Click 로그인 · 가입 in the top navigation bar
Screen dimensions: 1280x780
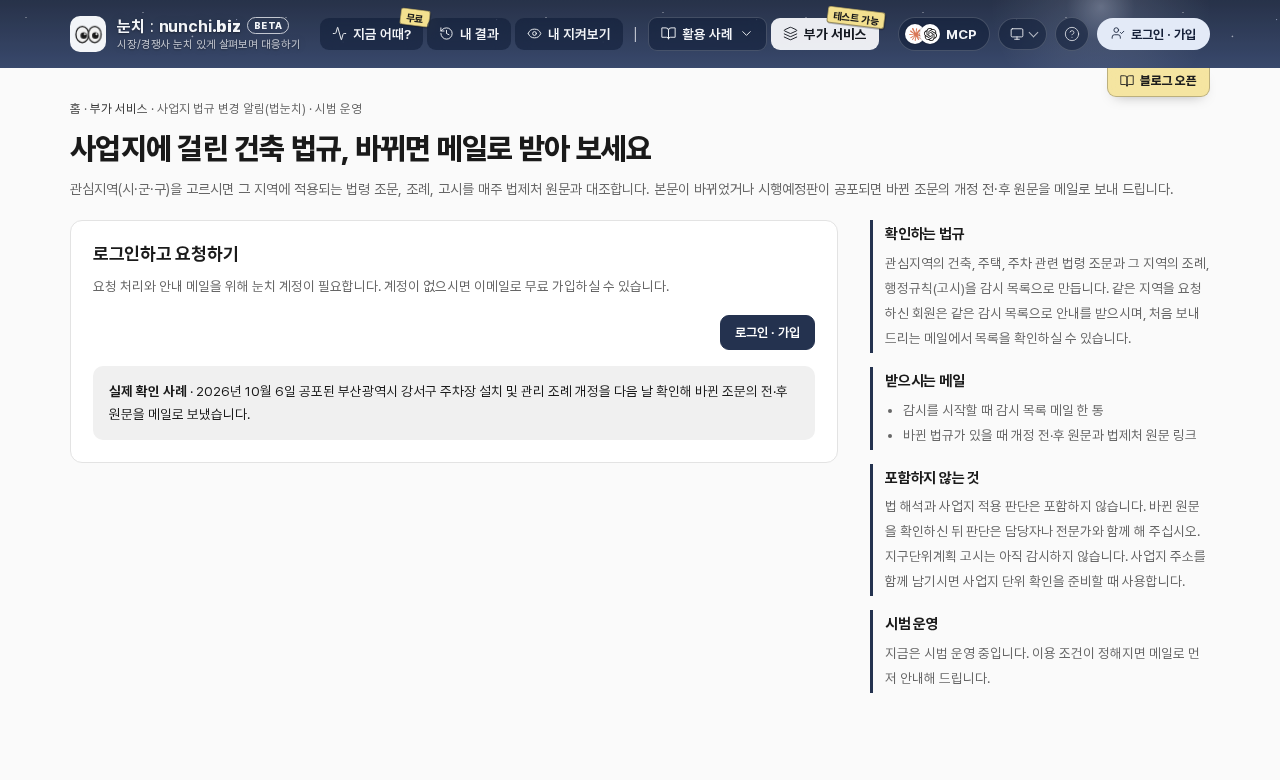point(1153,34)
